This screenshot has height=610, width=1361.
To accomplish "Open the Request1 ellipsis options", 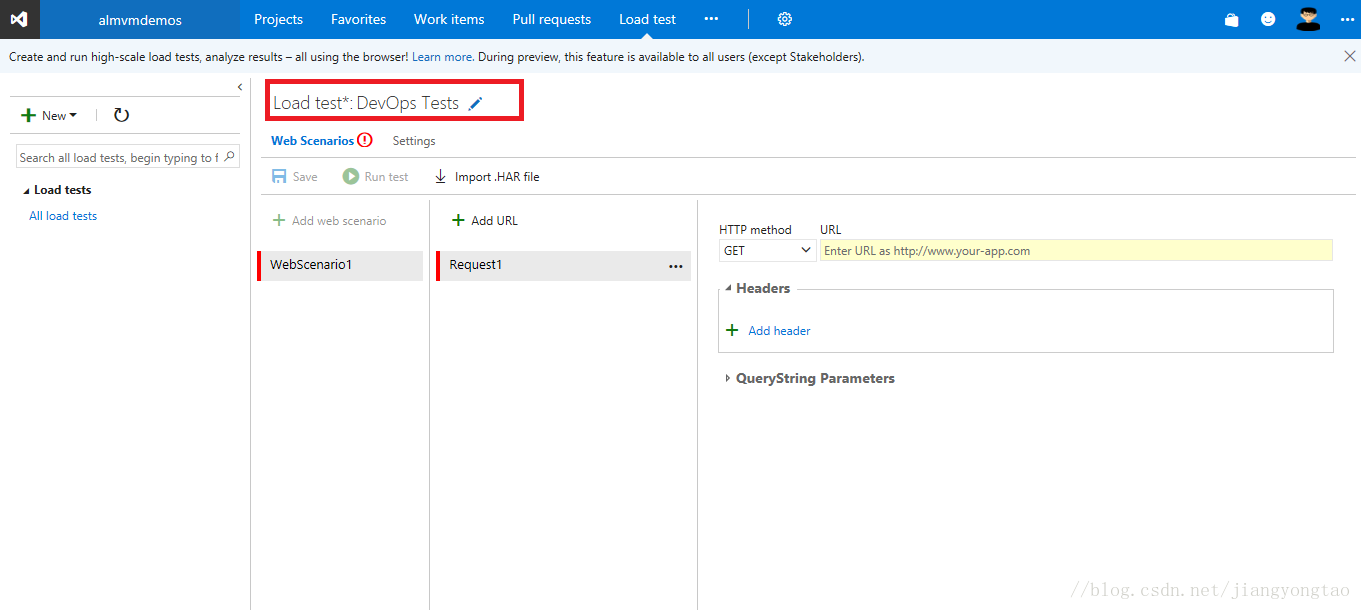I will click(x=676, y=266).
